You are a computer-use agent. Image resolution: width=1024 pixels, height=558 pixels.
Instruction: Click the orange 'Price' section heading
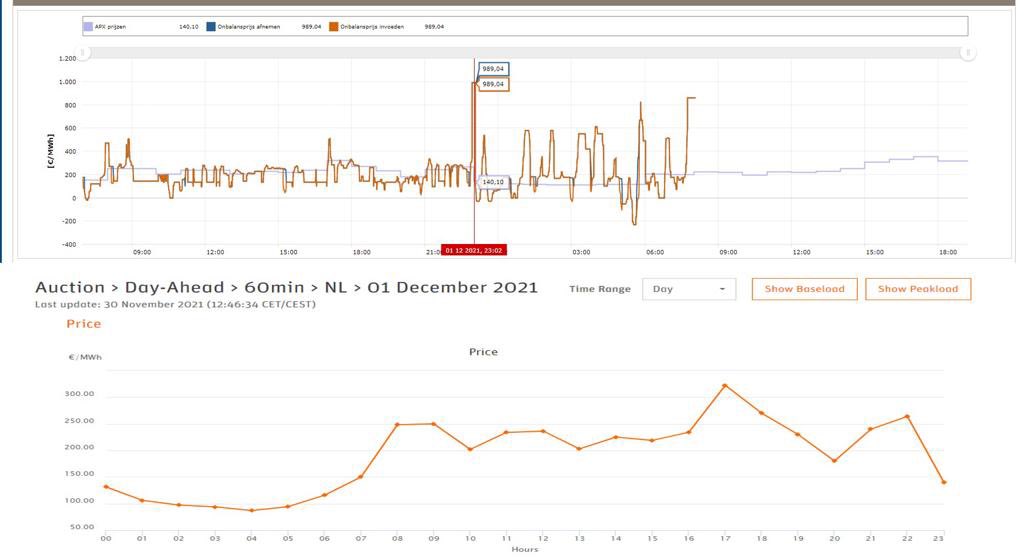point(84,324)
